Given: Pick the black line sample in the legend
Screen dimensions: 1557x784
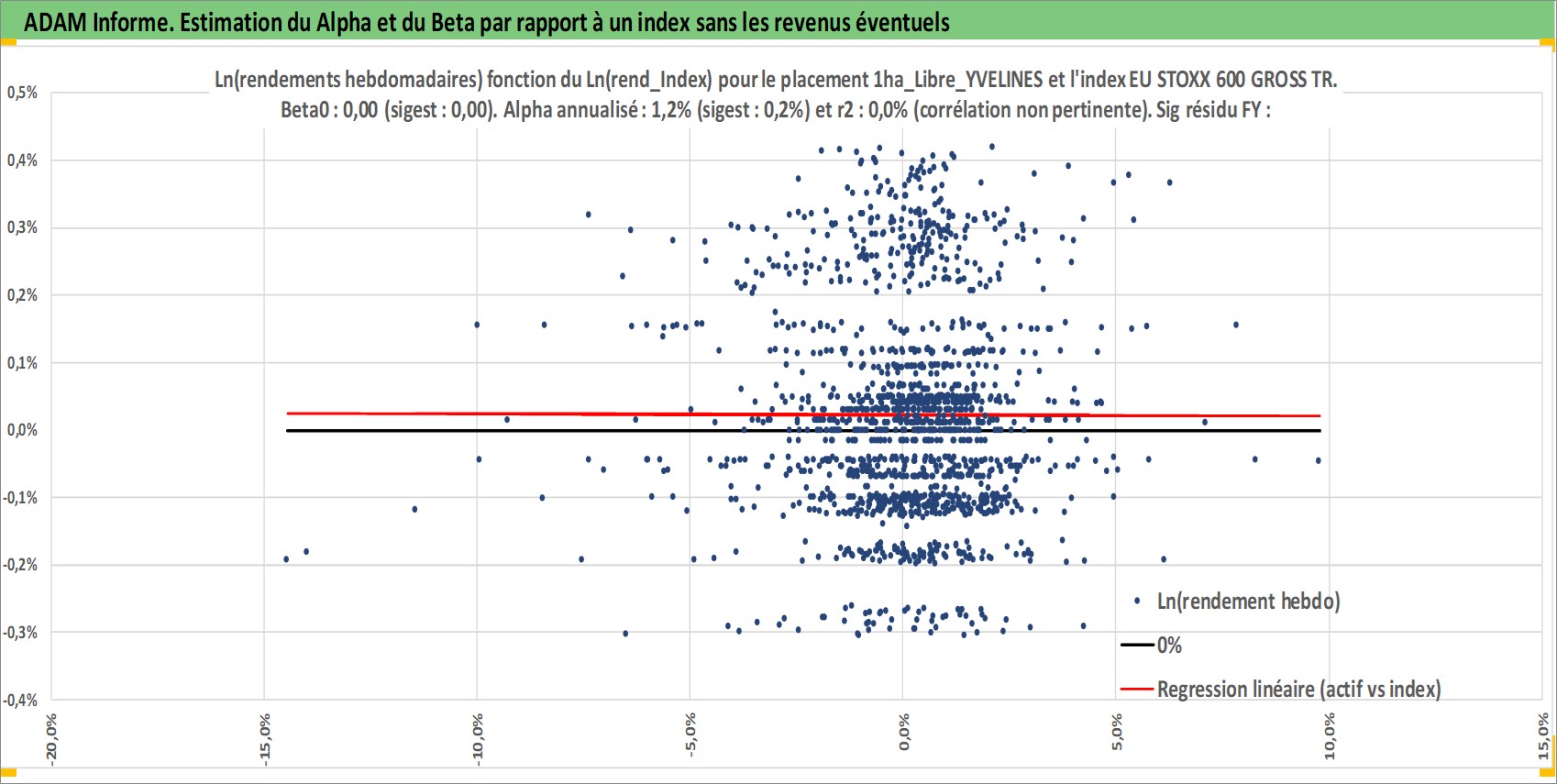Looking at the screenshot, I should click(1137, 646).
